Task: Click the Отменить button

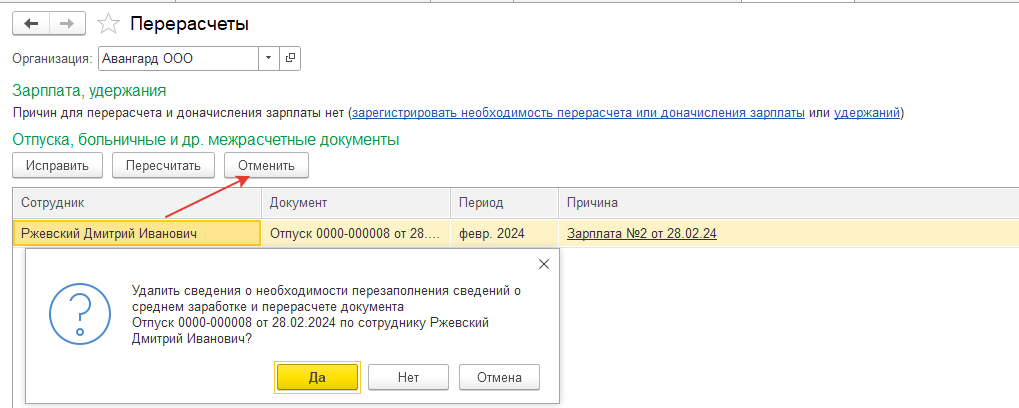Action: (x=266, y=165)
